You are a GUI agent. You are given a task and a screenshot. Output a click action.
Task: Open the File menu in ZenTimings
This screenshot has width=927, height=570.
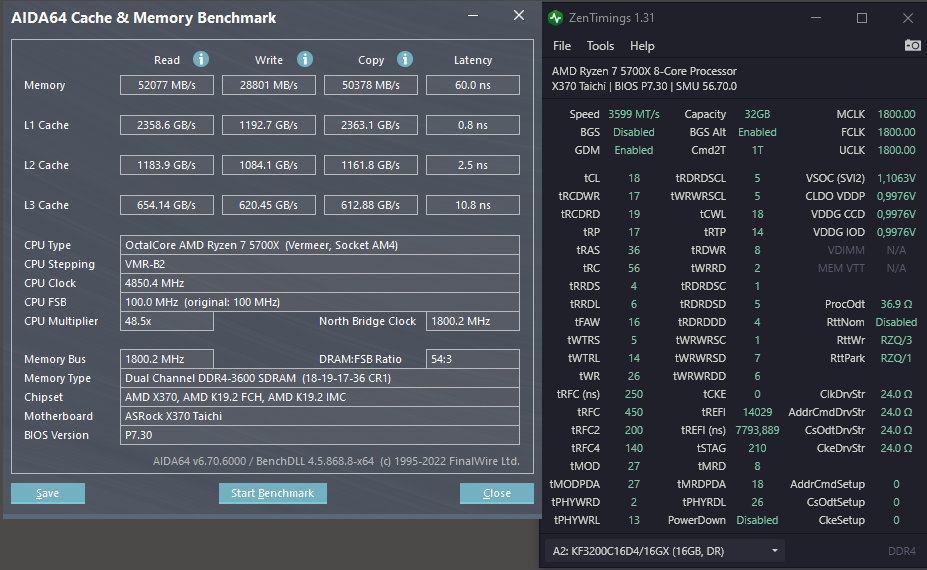tap(562, 46)
